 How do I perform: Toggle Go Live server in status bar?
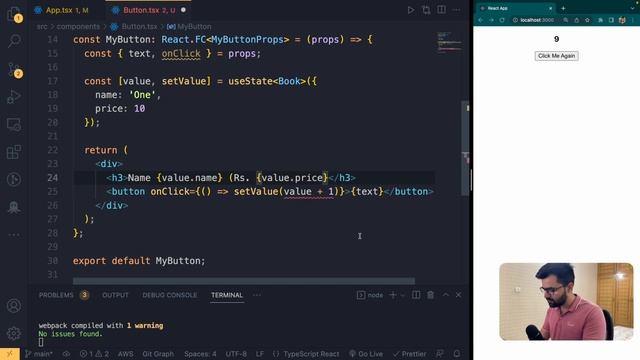click(366, 354)
